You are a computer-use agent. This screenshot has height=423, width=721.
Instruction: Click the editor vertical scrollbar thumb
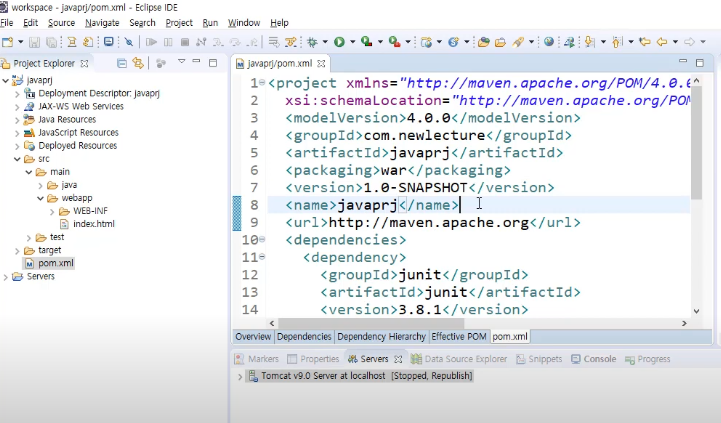tap(696, 143)
